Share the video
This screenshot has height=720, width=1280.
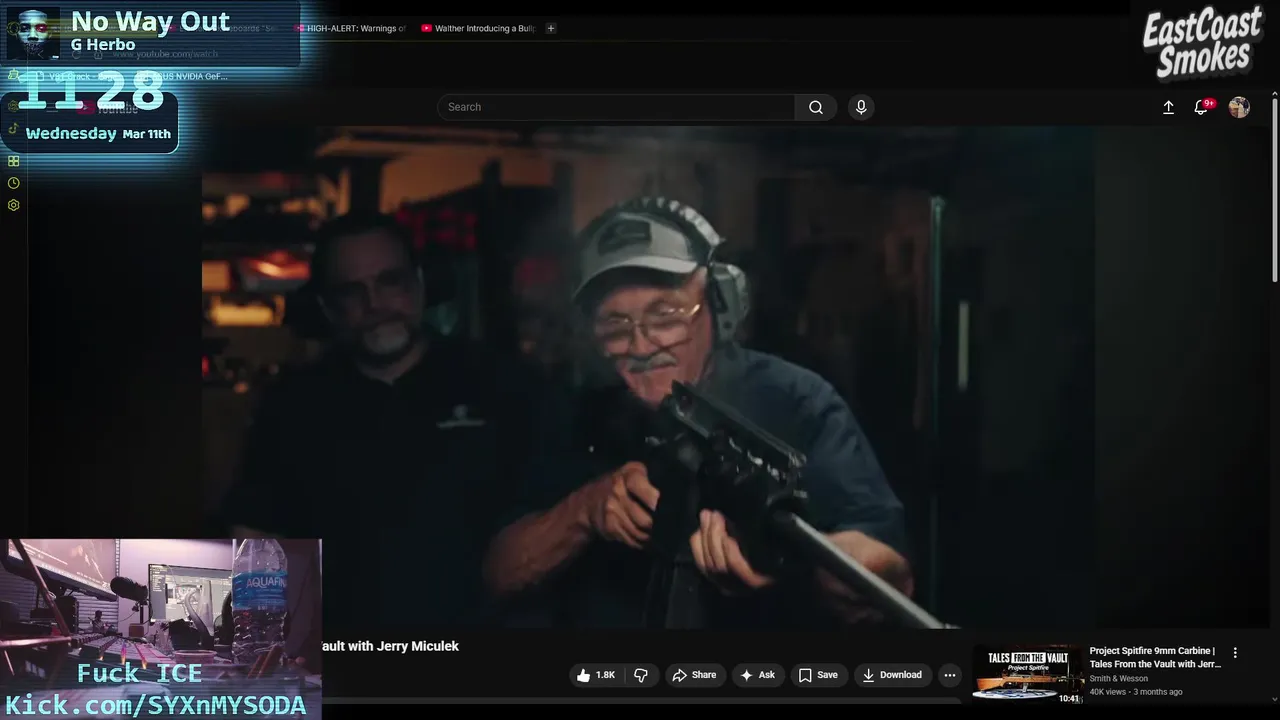[694, 675]
